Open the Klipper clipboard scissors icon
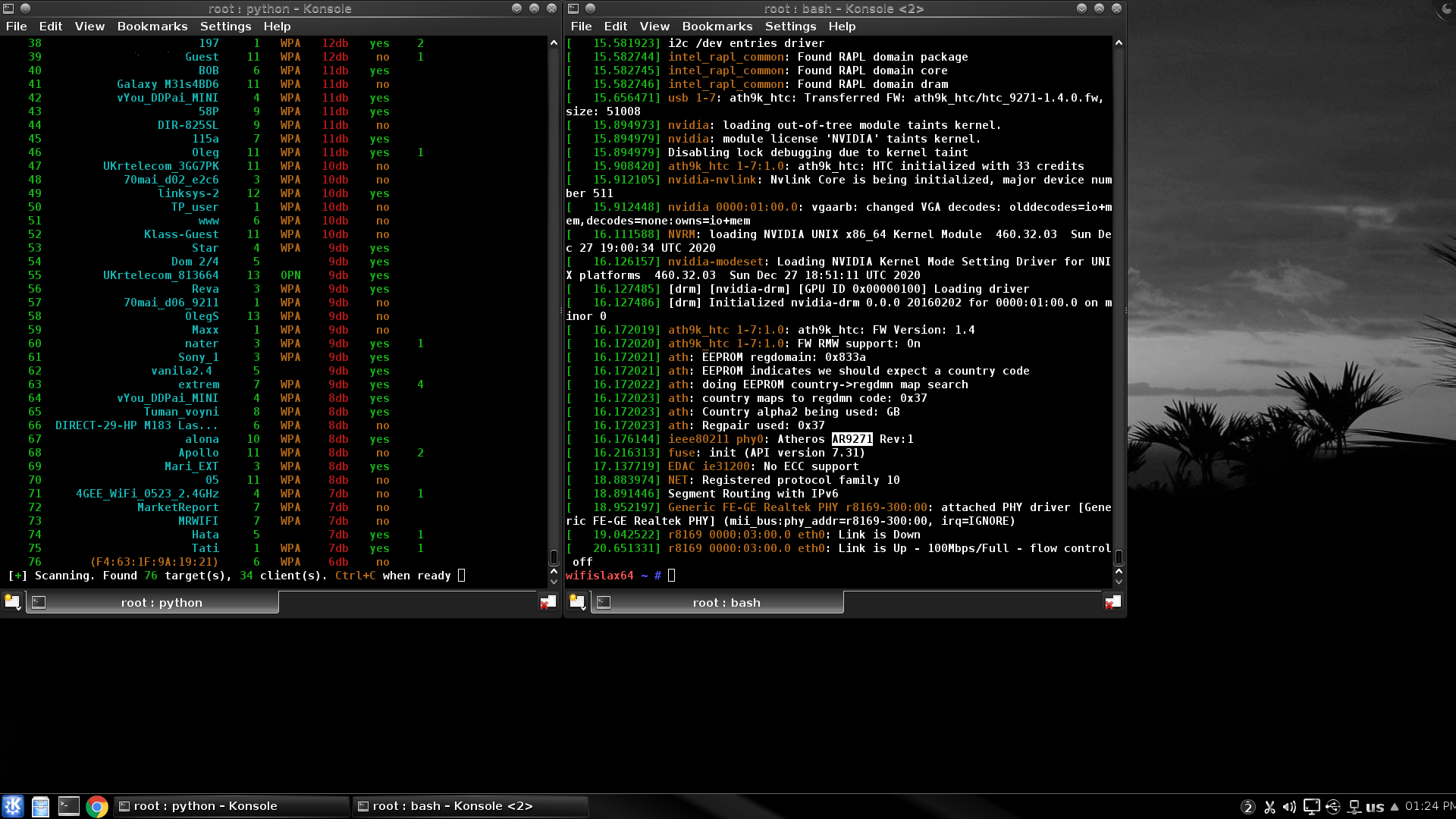Viewport: 1456px width, 819px height. [x=1269, y=807]
